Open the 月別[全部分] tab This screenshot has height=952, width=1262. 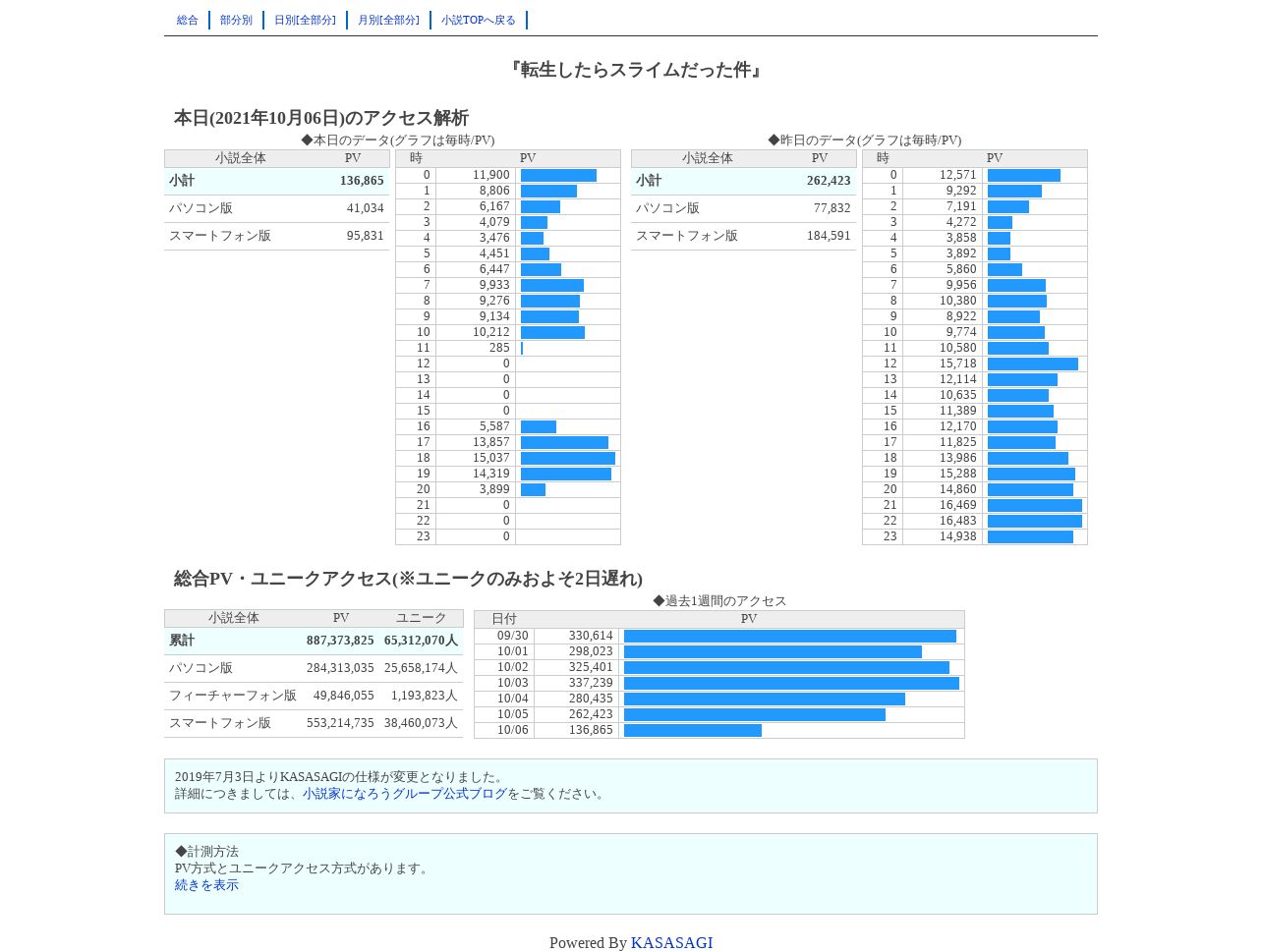tap(388, 20)
